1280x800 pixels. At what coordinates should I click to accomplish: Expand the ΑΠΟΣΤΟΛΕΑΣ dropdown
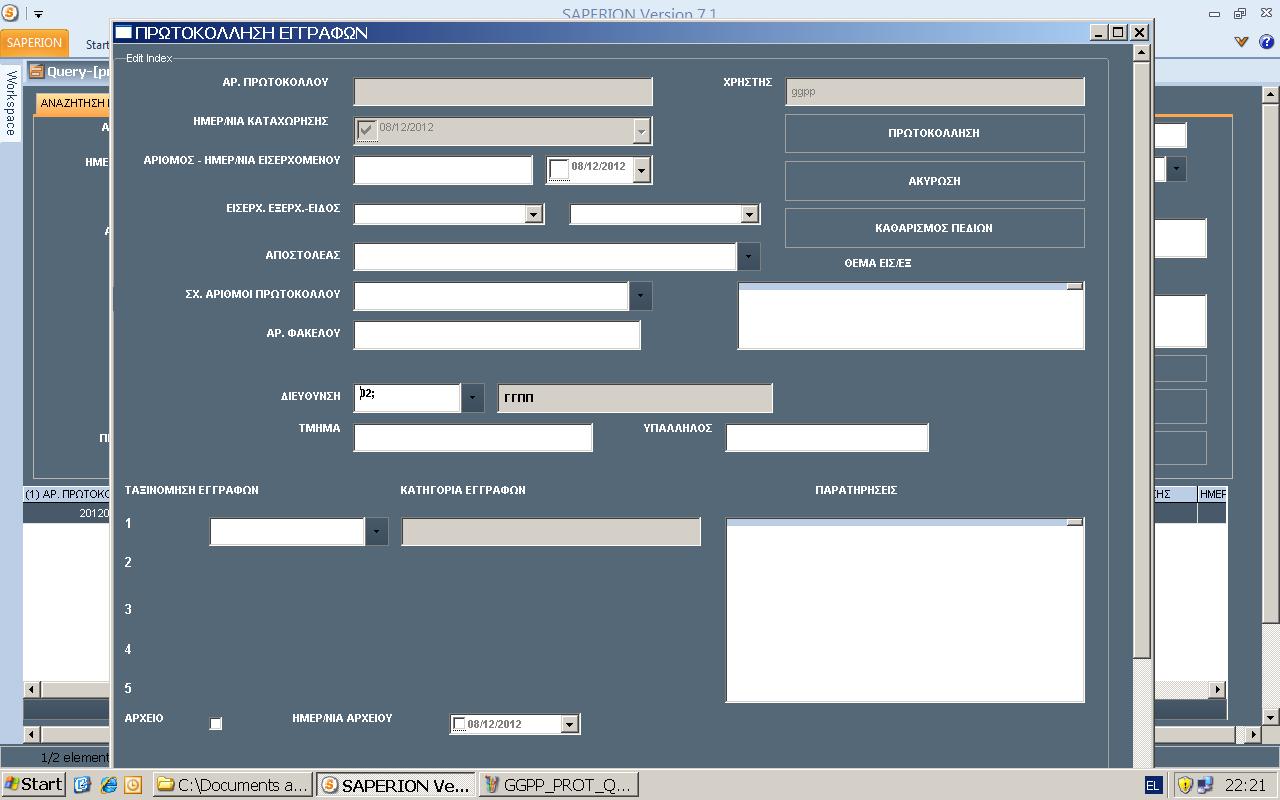tap(748, 256)
